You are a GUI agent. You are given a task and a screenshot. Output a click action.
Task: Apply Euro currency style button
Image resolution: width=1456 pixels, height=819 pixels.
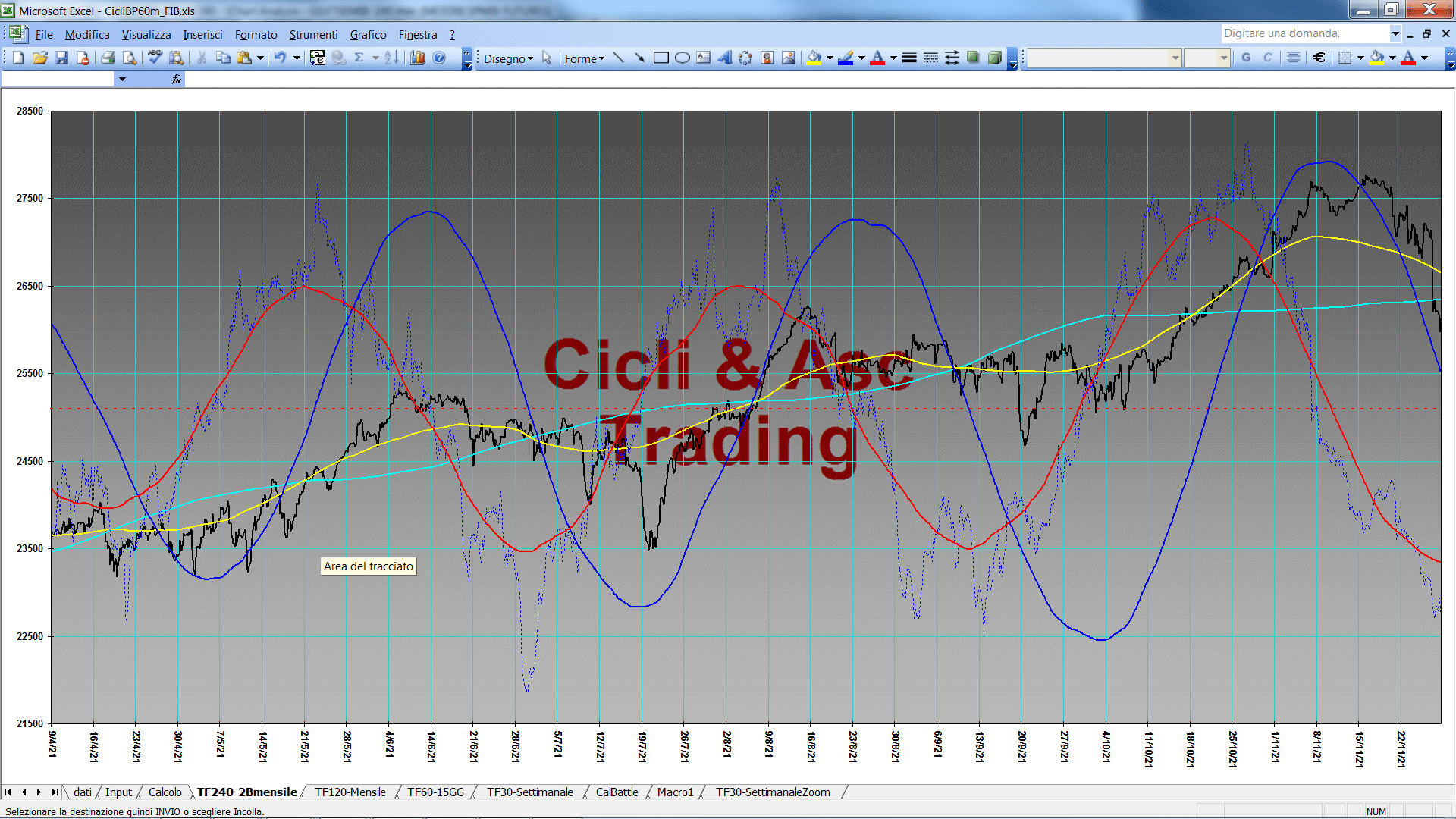point(1319,58)
